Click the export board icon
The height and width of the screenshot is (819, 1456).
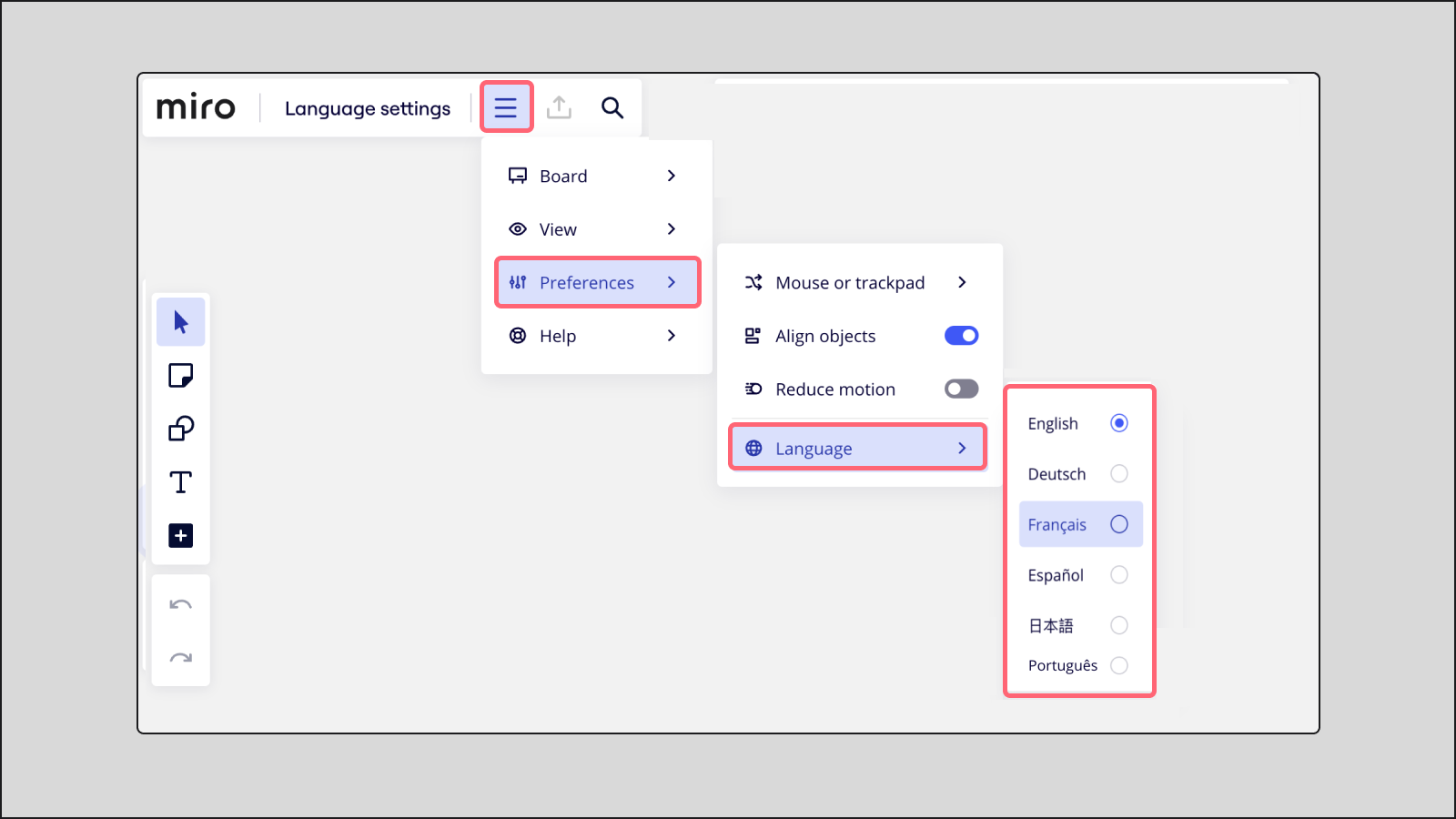[559, 107]
